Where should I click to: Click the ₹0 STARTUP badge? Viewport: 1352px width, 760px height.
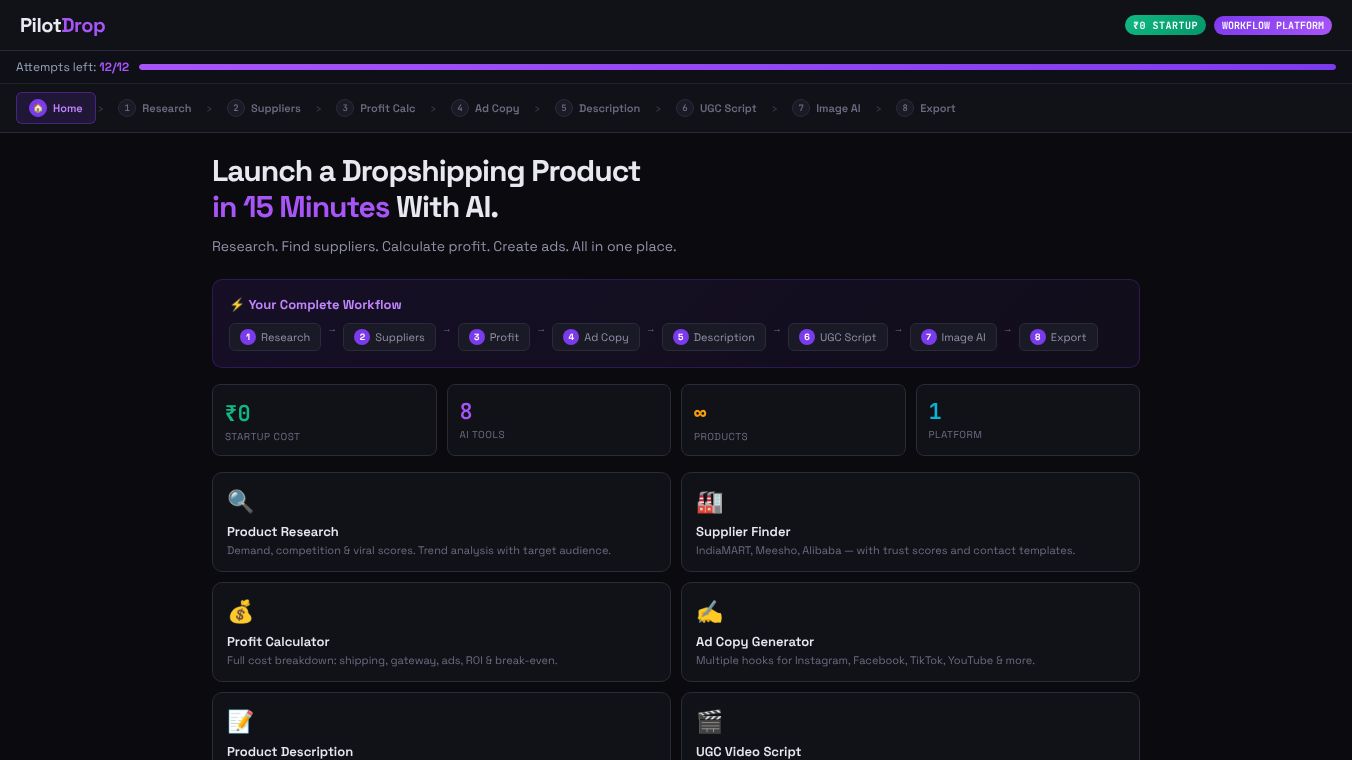(1165, 25)
